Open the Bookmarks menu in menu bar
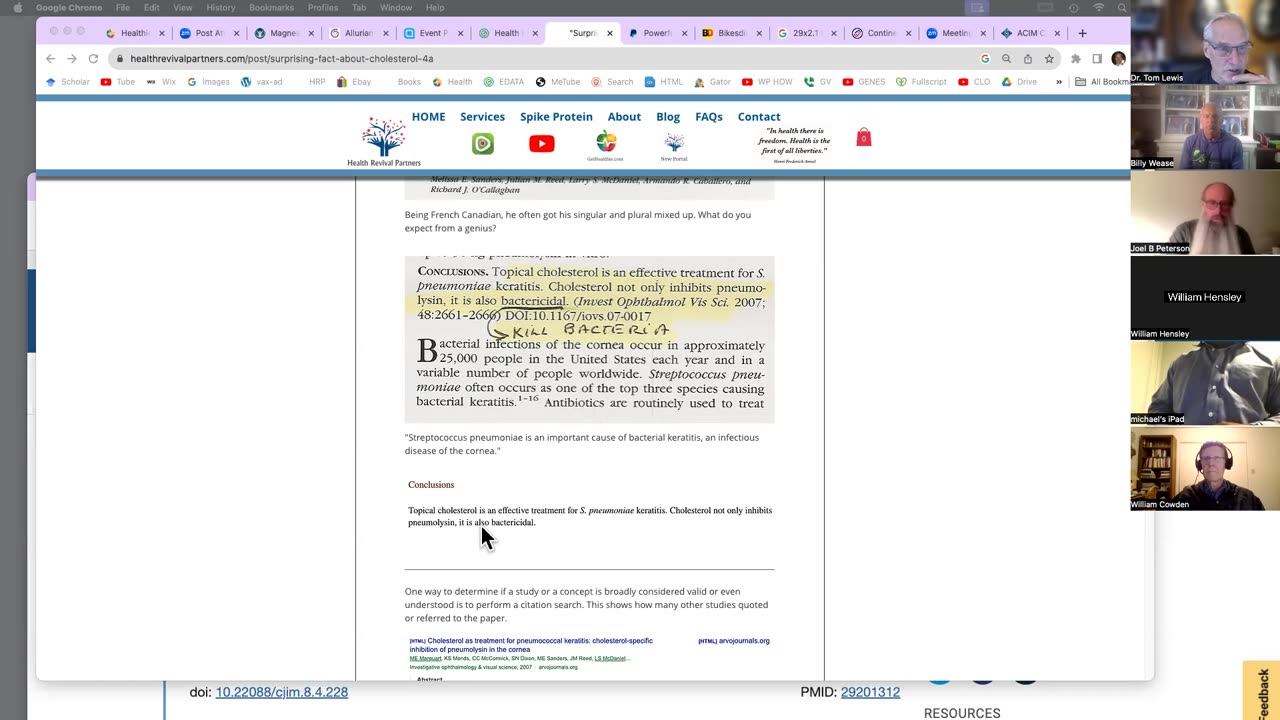This screenshot has height=720, width=1280. click(271, 8)
